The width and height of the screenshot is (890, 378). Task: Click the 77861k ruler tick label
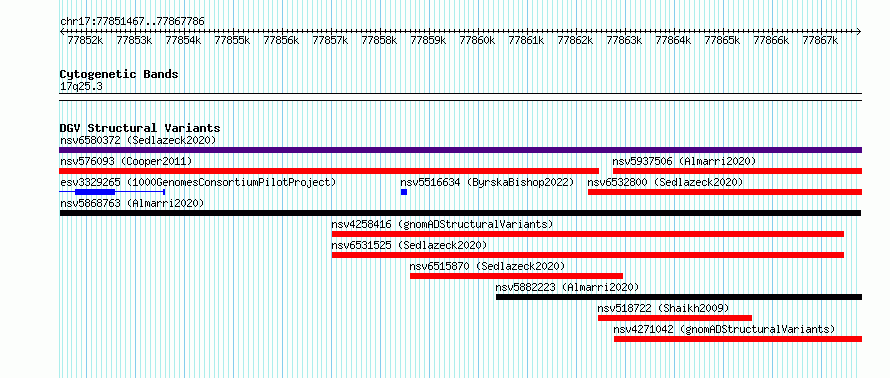(527, 40)
